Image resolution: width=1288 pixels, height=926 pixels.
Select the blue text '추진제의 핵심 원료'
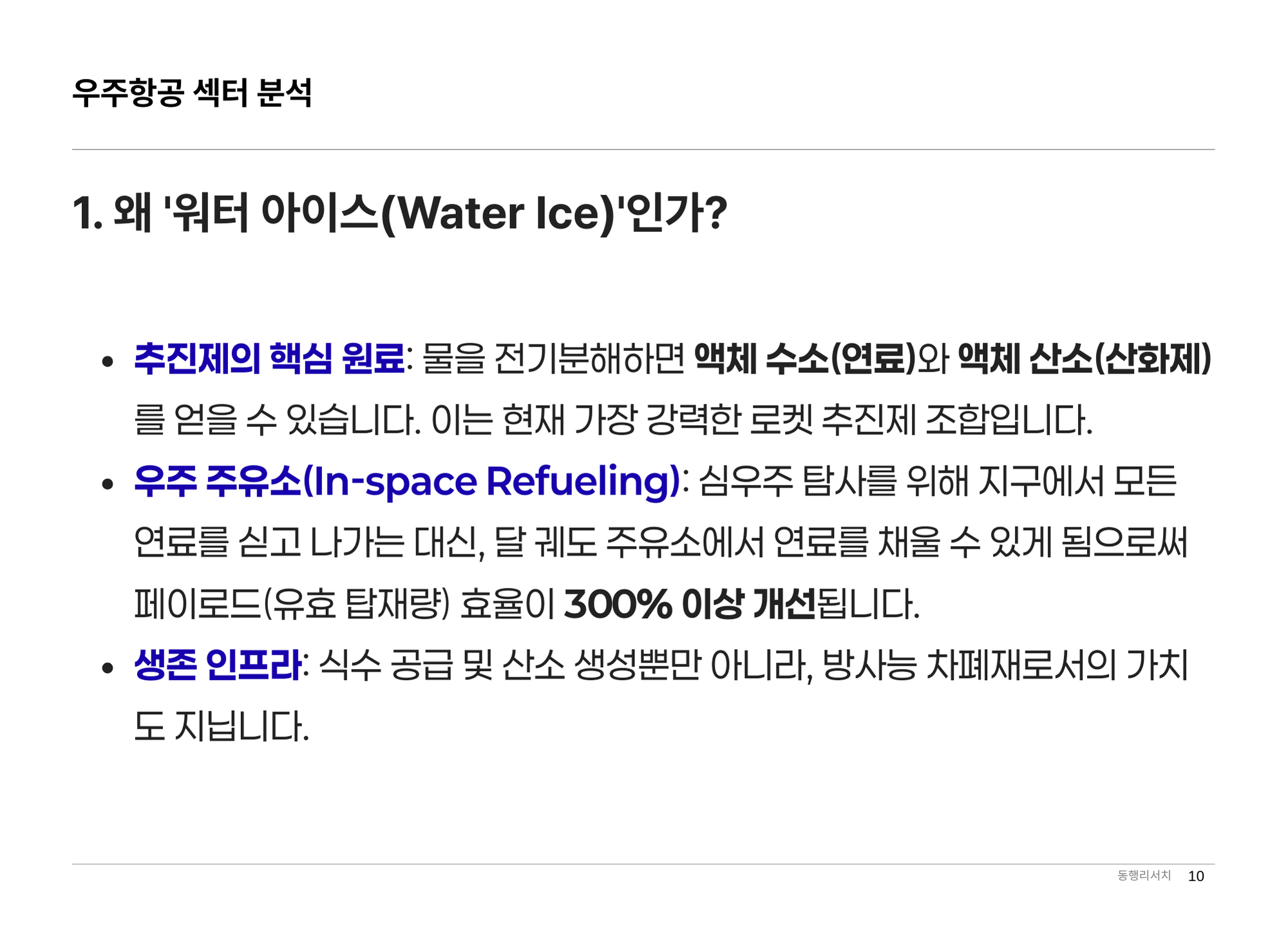point(269,359)
